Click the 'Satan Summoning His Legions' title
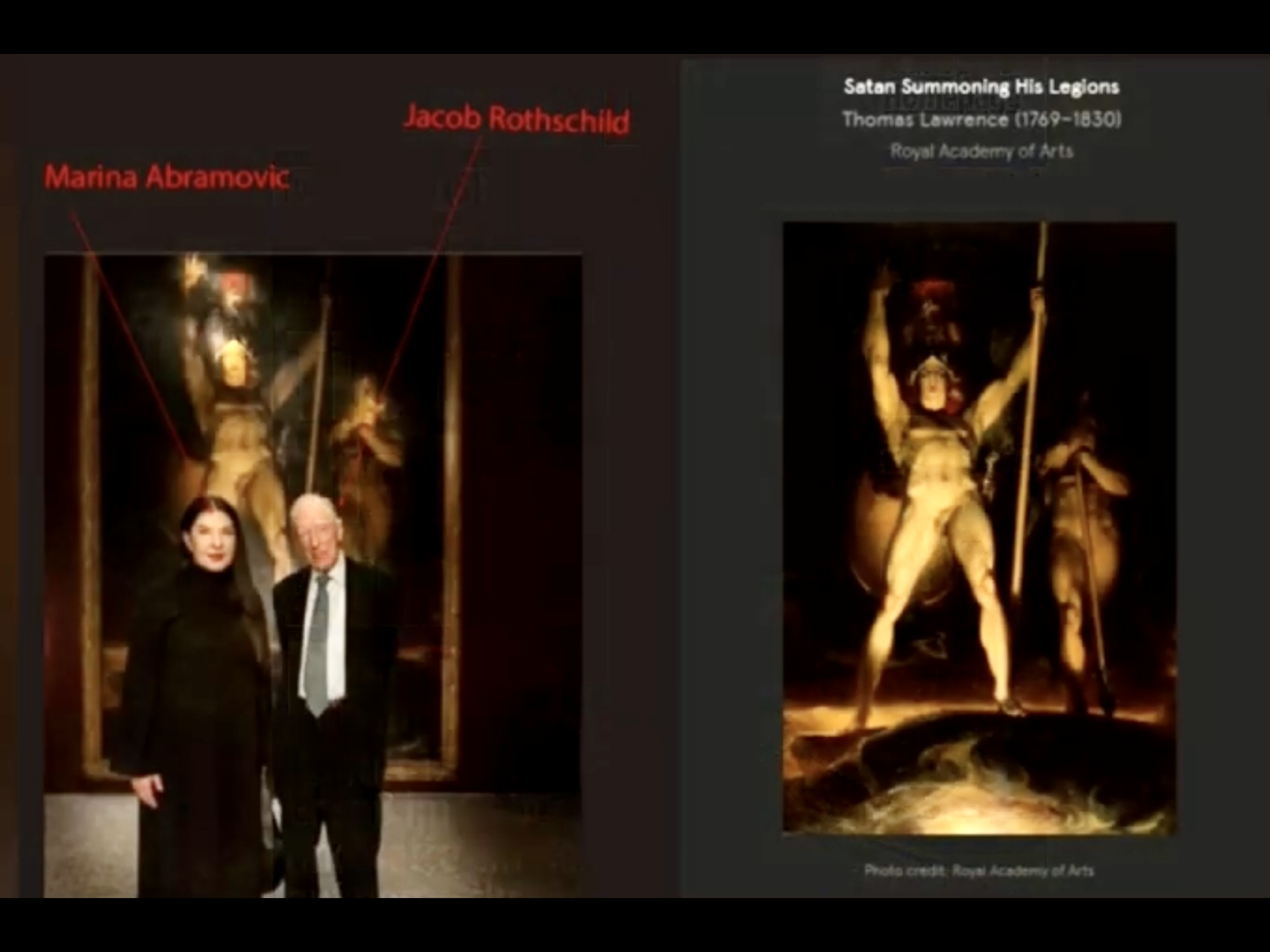This screenshot has width=1270, height=952. pyautogui.click(x=982, y=87)
